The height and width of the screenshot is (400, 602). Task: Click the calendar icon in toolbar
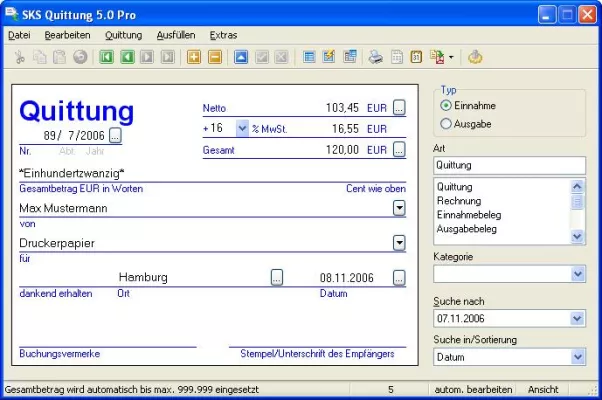click(415, 57)
